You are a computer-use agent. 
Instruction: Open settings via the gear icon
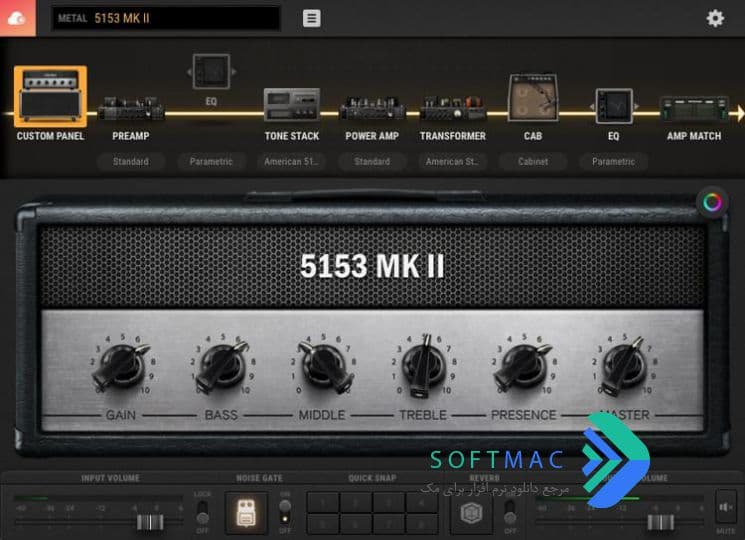[715, 18]
